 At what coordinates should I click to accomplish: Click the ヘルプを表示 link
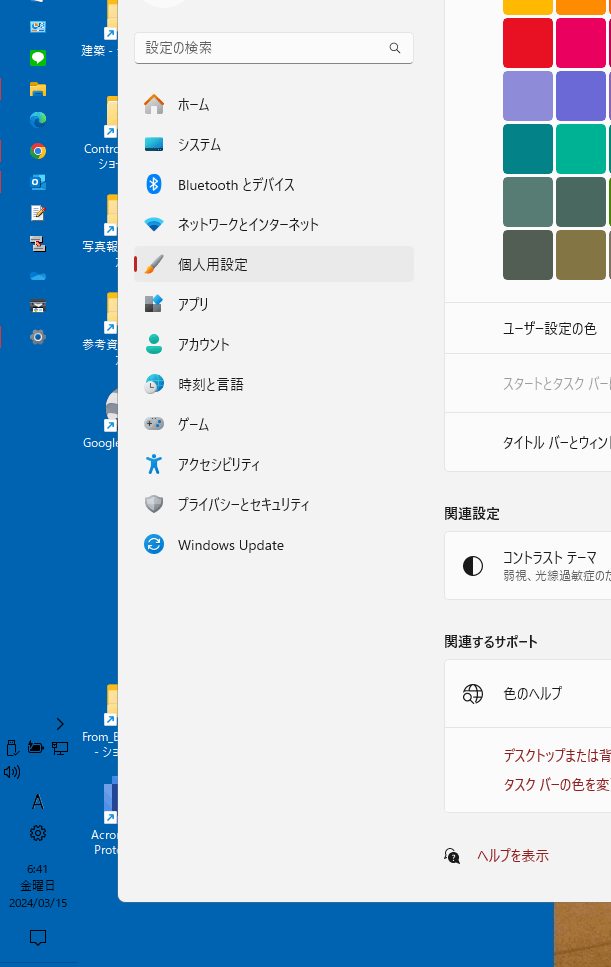[x=513, y=855]
